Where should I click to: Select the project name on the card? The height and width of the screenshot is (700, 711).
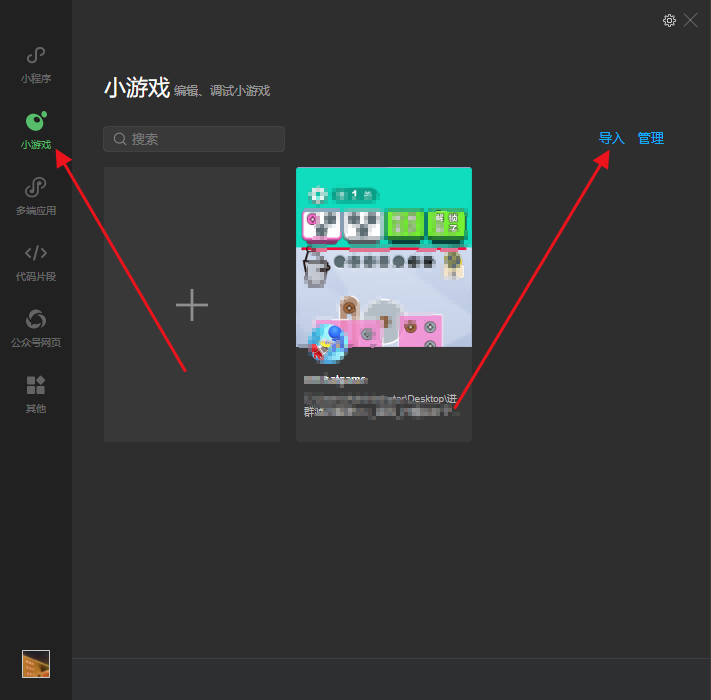click(x=336, y=380)
